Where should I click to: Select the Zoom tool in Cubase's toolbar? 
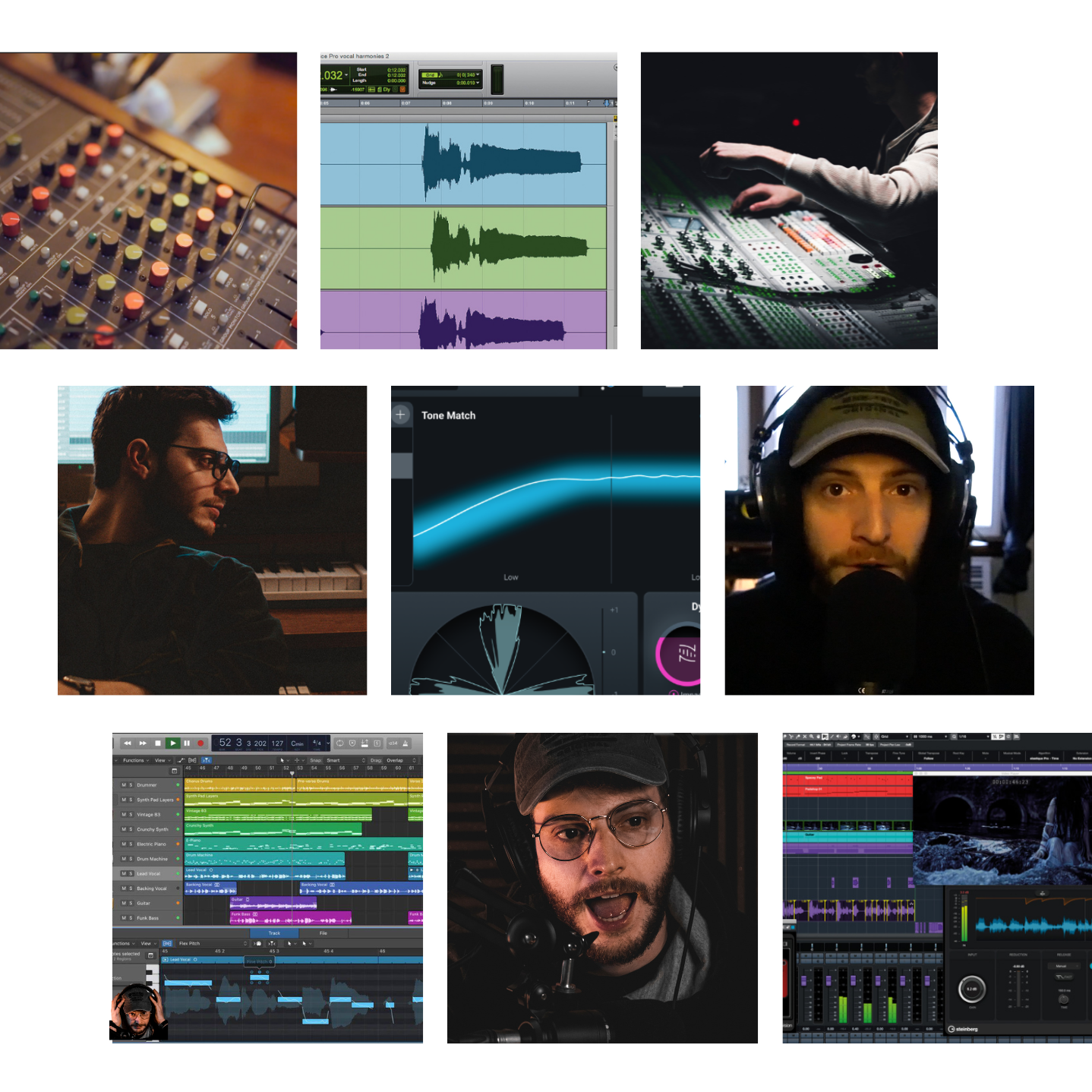click(811, 736)
